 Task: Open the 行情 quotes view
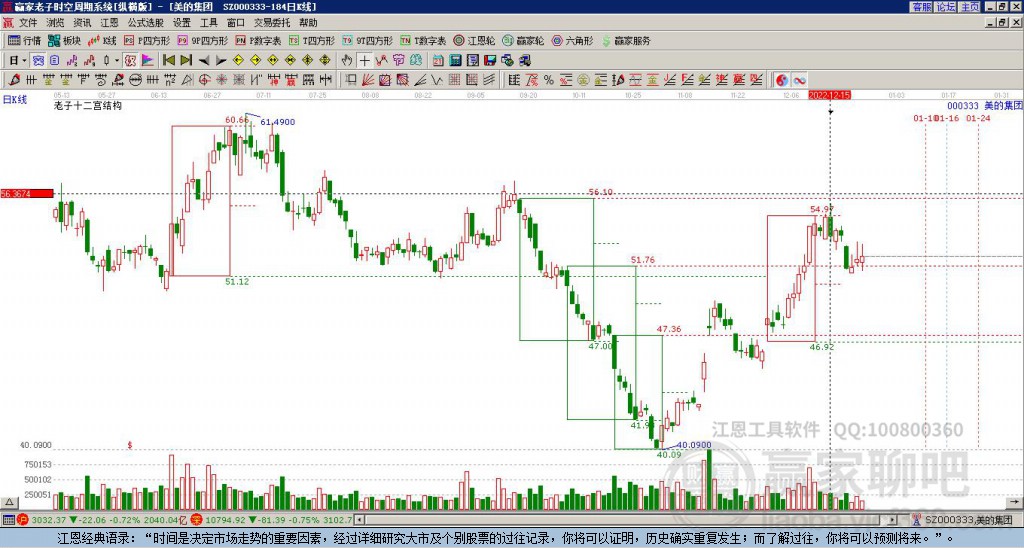[24, 40]
